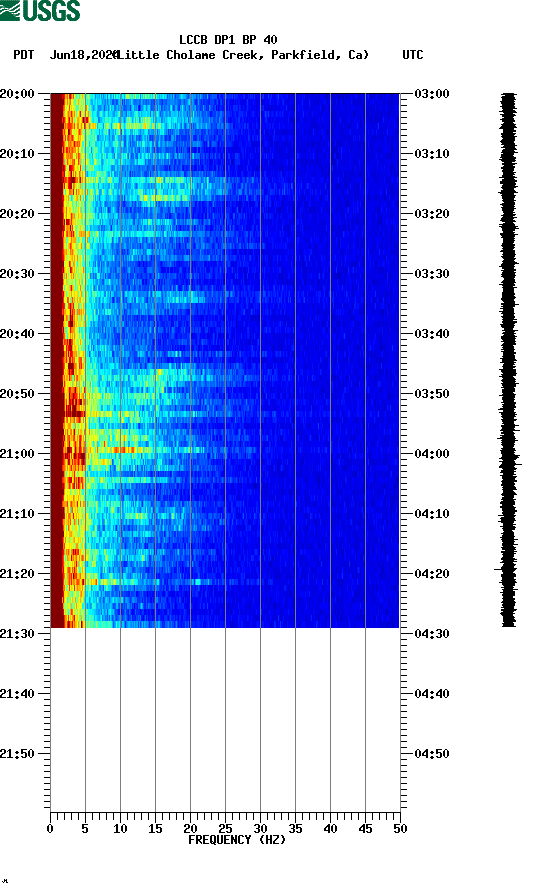552x892 pixels.
Task: Click the 5 Hz frequency axis label
Action: point(85,829)
